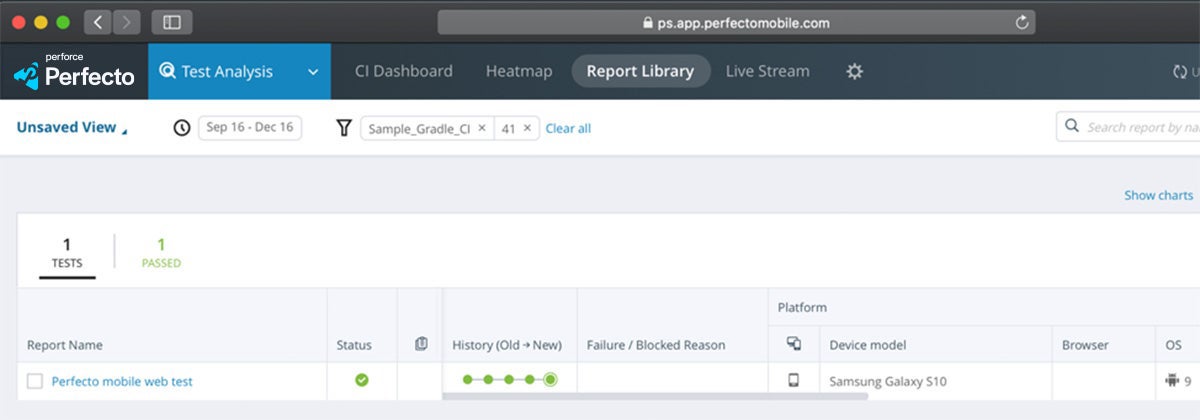Open the settings gear in the navigation bar
1200x420 pixels.
tap(854, 71)
